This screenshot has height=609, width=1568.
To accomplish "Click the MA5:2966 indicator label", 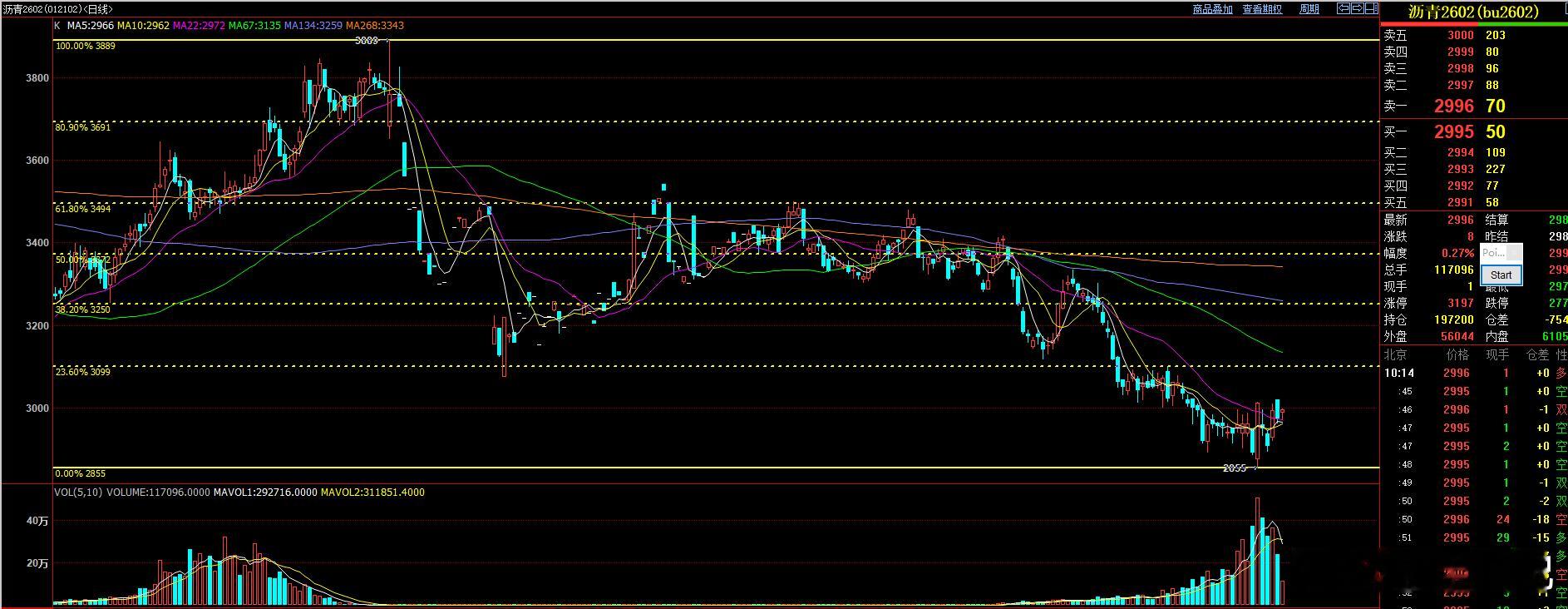I will click(x=90, y=26).
